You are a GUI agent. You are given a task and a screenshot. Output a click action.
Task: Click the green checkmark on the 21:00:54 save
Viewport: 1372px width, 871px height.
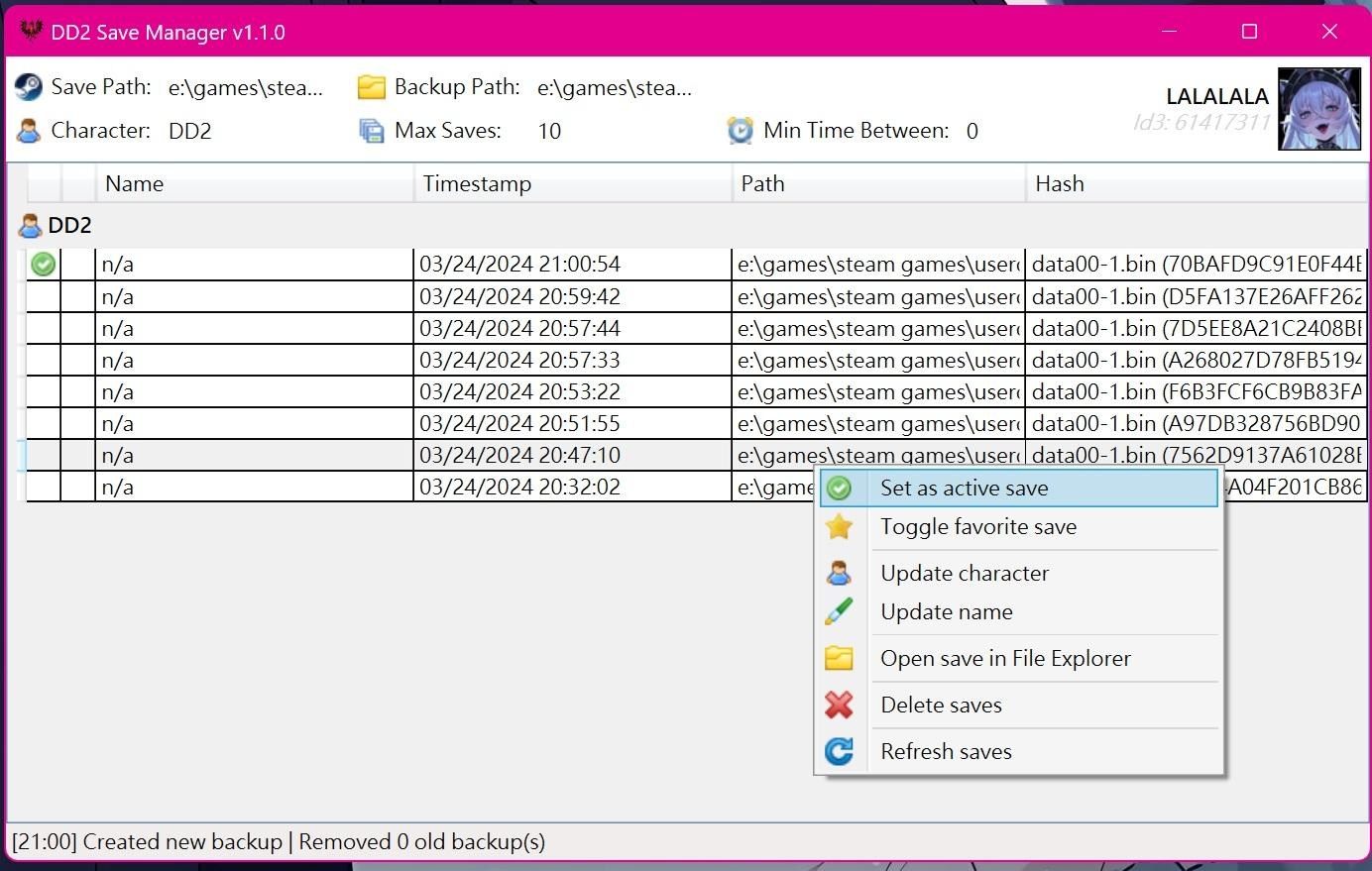pyautogui.click(x=44, y=265)
